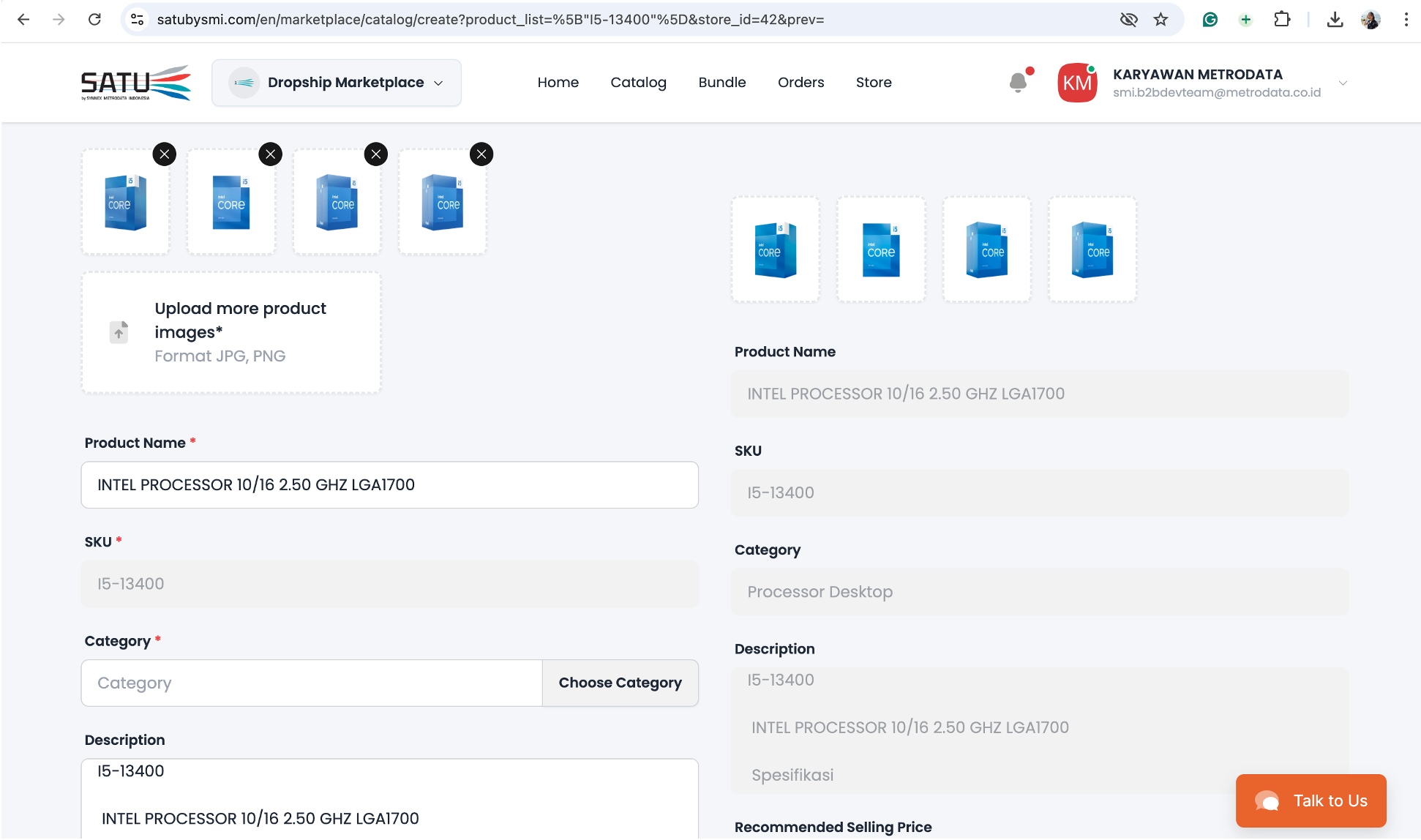Click the SATU logo

tap(136, 83)
